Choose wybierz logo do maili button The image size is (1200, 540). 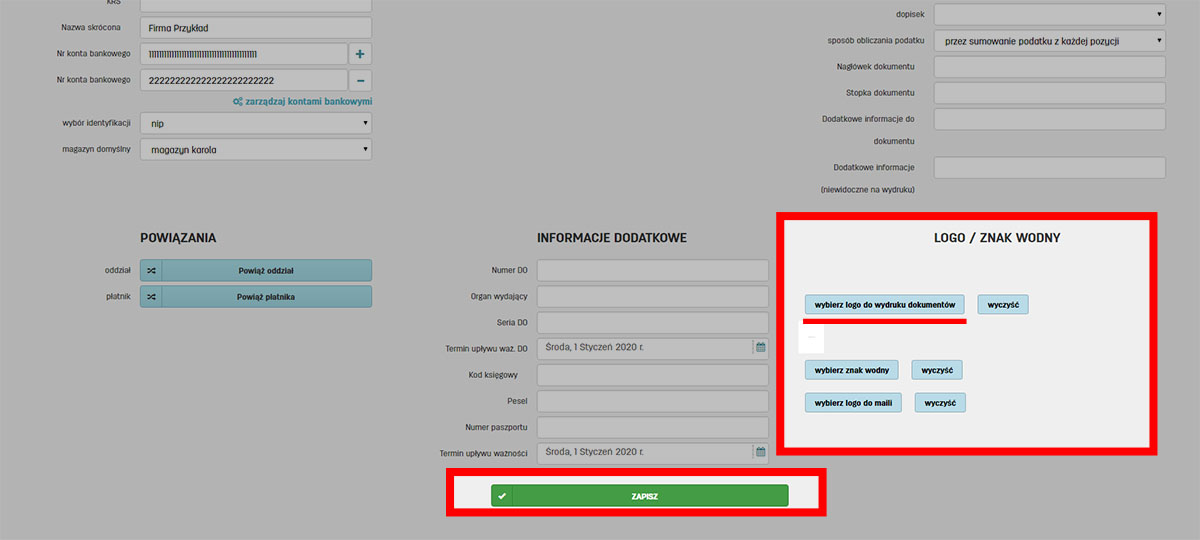pos(853,403)
